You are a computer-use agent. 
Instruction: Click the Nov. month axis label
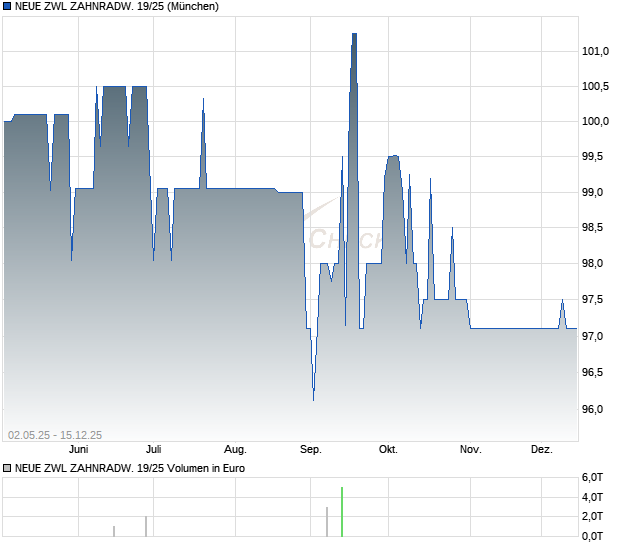471,450
